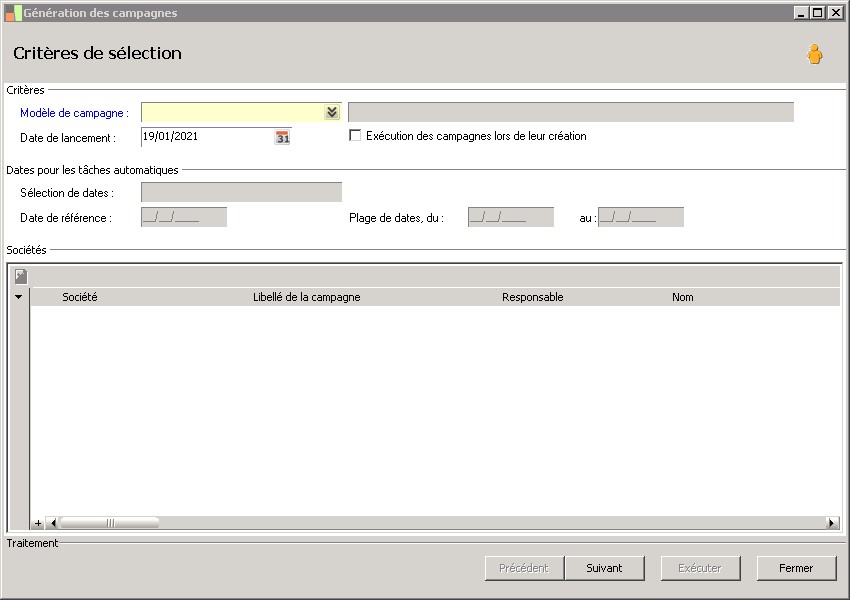This screenshot has height=600, width=850.
Task: Click the au end date field
Action: click(x=641, y=217)
